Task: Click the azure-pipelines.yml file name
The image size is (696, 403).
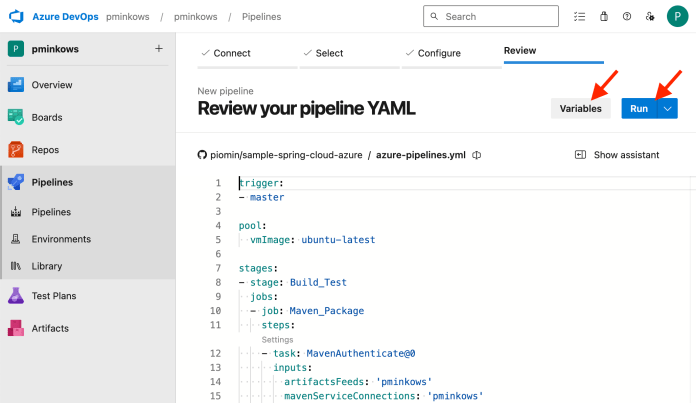Action: [x=421, y=155]
